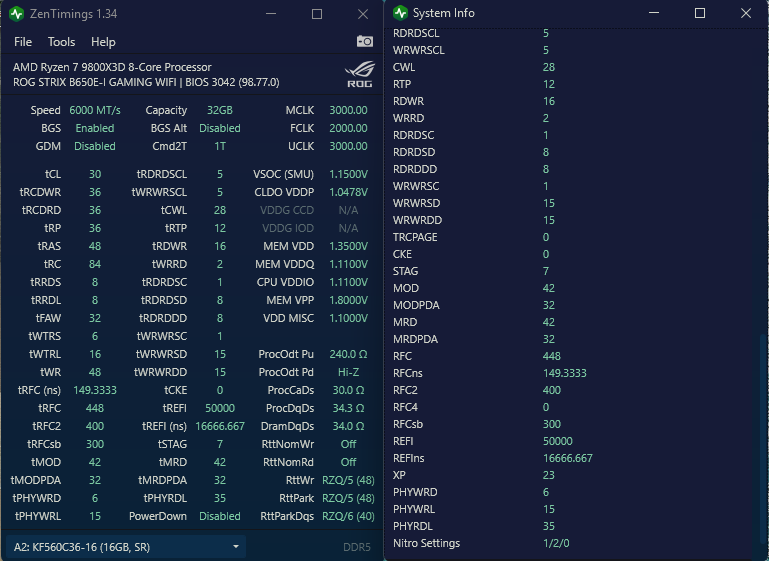Click the STAG row in System Info
Image resolution: width=769 pixels, height=561 pixels.
click(x=571, y=271)
